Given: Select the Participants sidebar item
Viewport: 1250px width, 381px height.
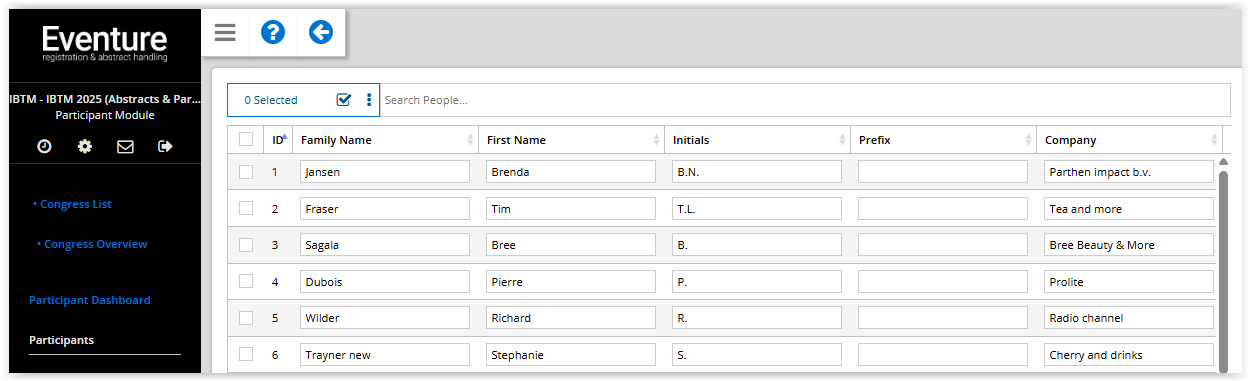Looking at the screenshot, I should (x=61, y=340).
